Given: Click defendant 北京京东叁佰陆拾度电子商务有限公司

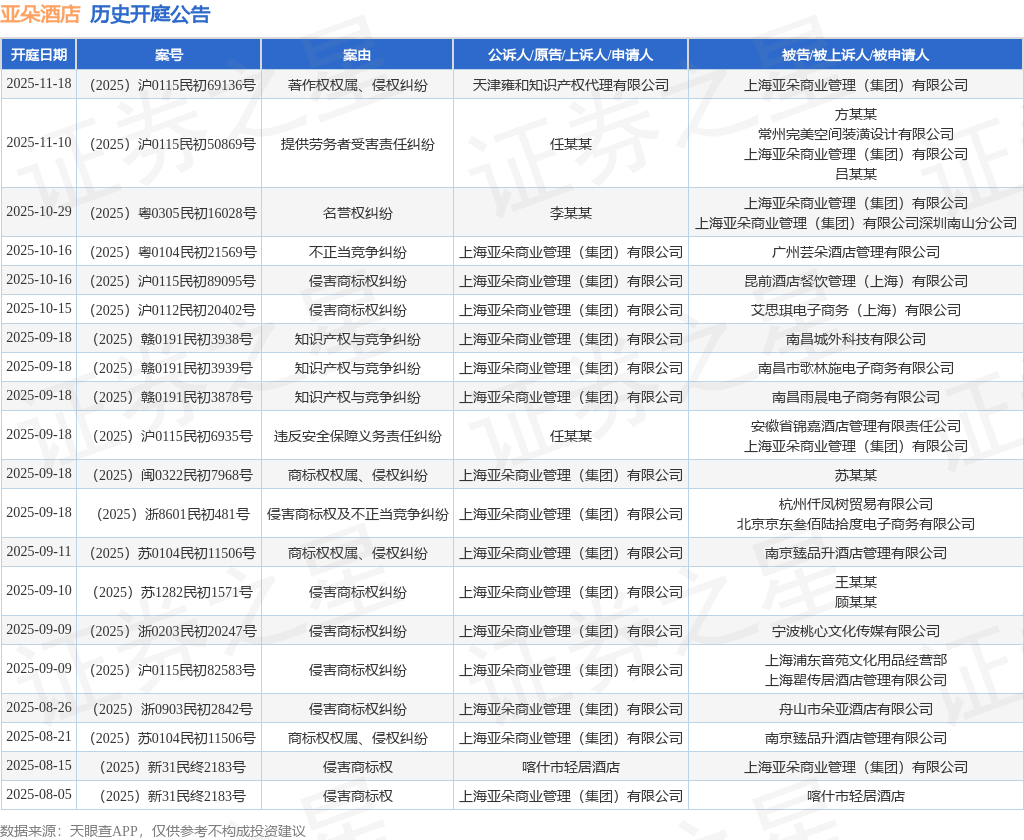Looking at the screenshot, I should click(856, 524).
